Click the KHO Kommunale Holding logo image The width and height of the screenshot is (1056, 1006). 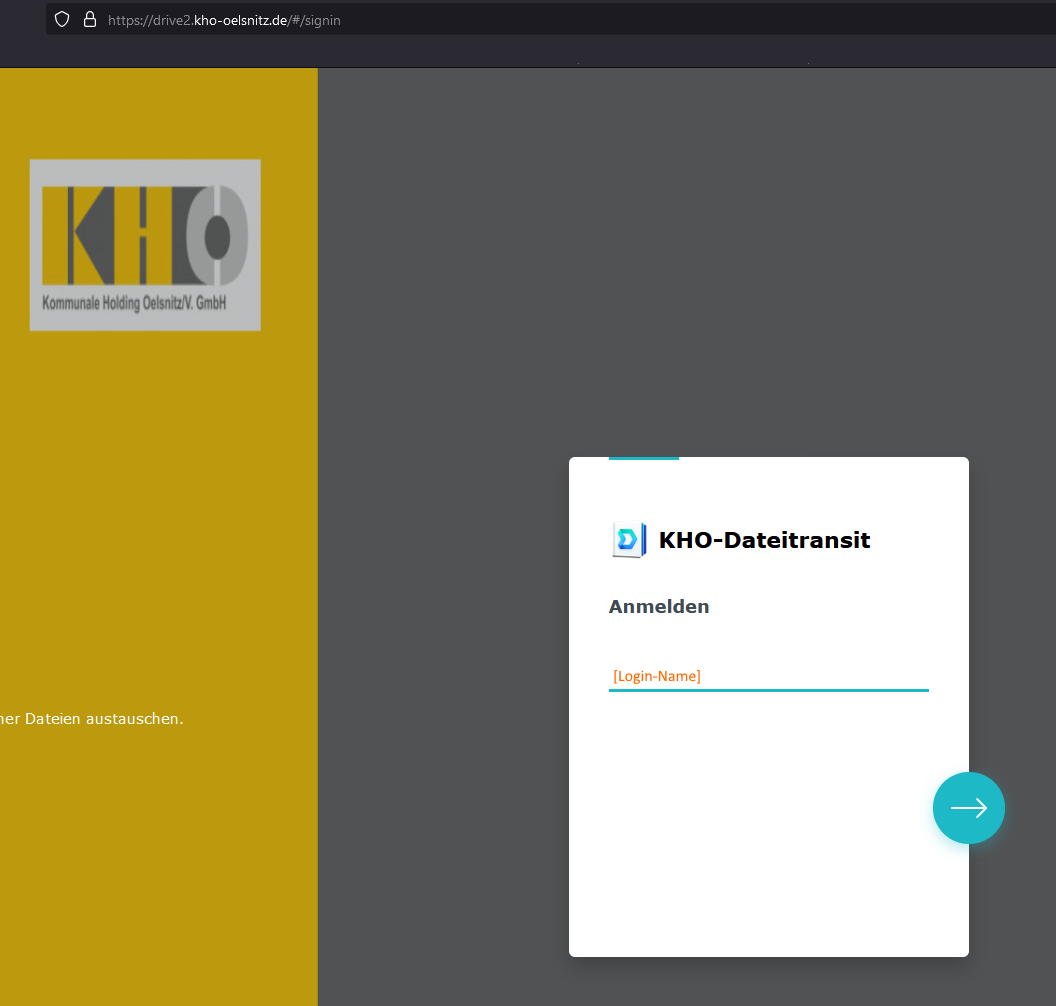click(145, 244)
